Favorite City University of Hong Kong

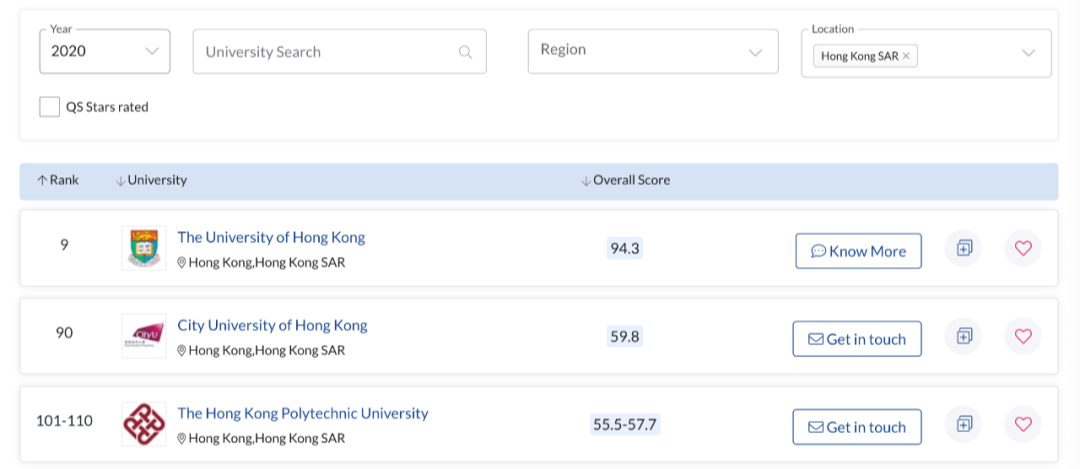pyautogui.click(x=1022, y=336)
